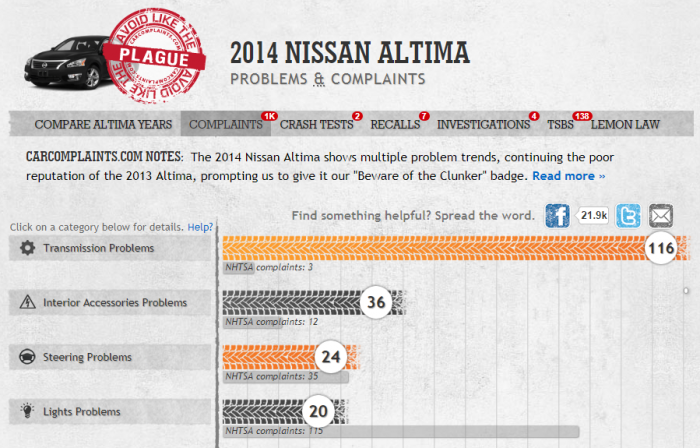Image resolution: width=700 pixels, height=448 pixels.
Task: Select the Steering Problems category button
Action: coord(110,357)
